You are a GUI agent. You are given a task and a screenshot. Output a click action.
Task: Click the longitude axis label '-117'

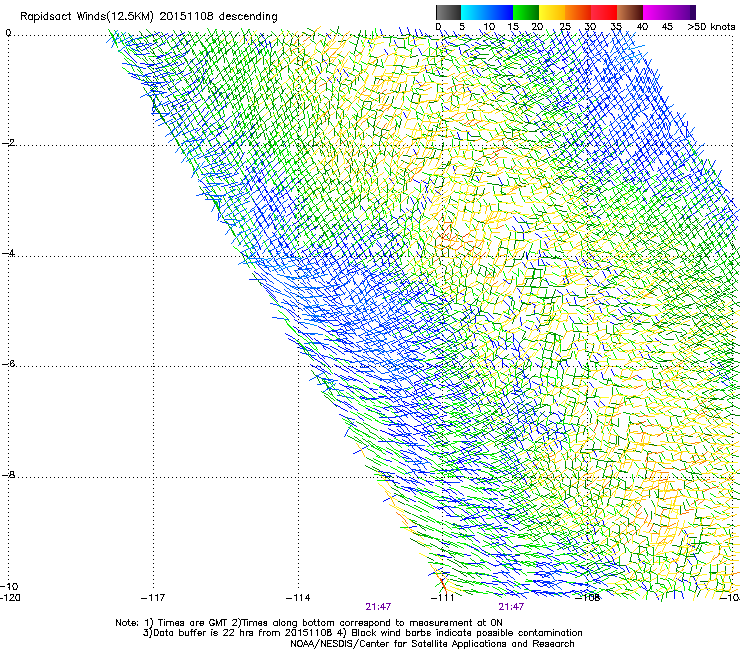(153, 598)
